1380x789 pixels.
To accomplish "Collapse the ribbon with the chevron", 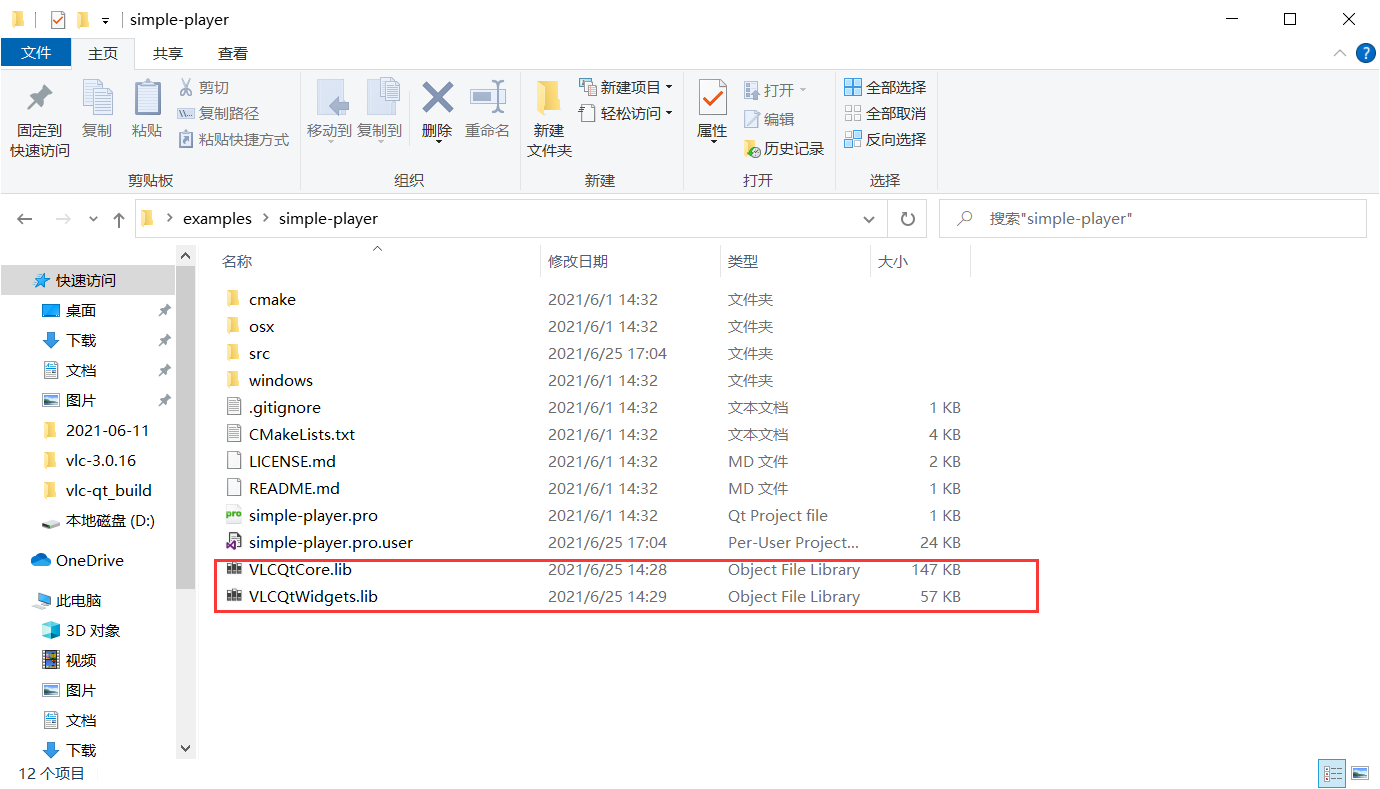I will [1339, 53].
